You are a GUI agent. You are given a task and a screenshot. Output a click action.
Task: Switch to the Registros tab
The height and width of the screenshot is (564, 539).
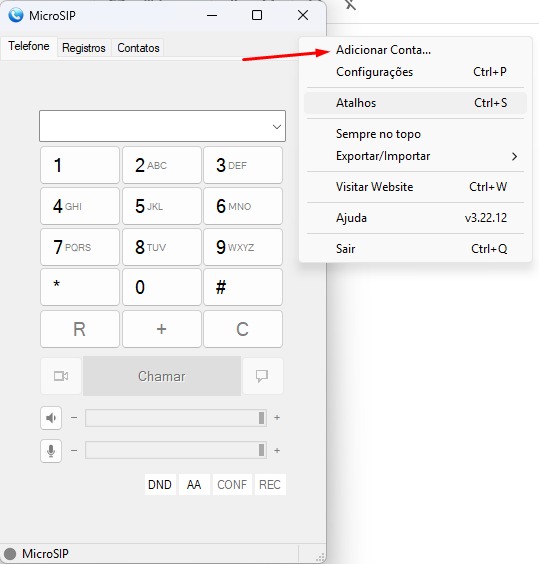coord(83,48)
